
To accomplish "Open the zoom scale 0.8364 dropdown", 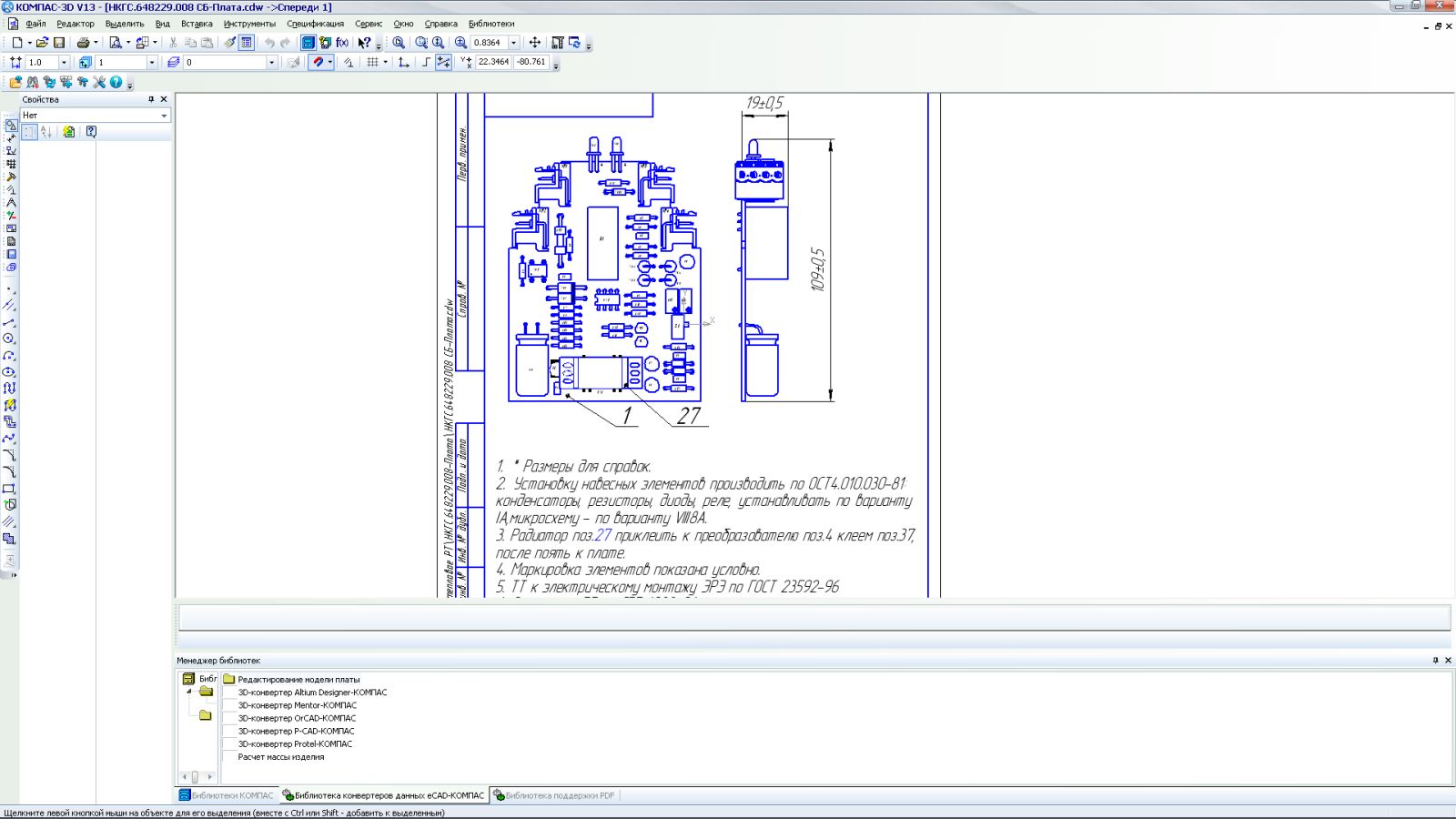I will click(x=513, y=43).
